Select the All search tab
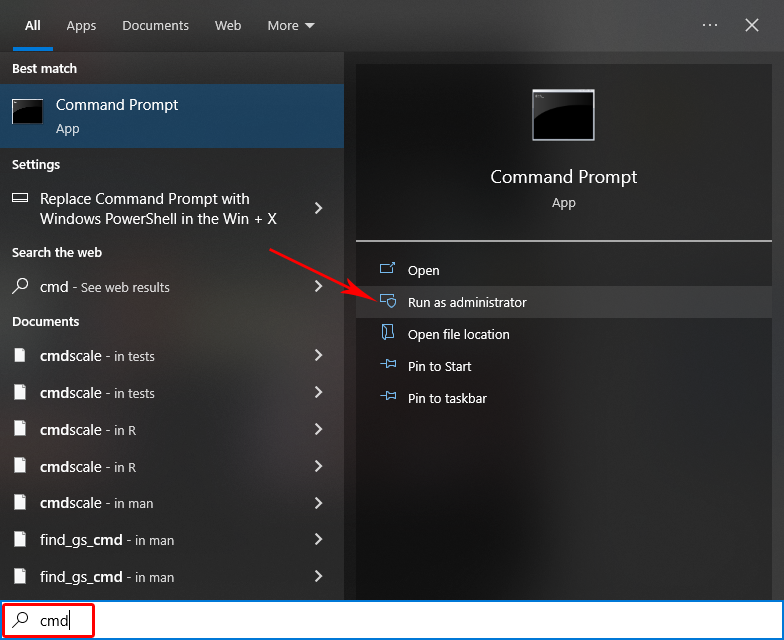This screenshot has width=784, height=640. (32, 26)
